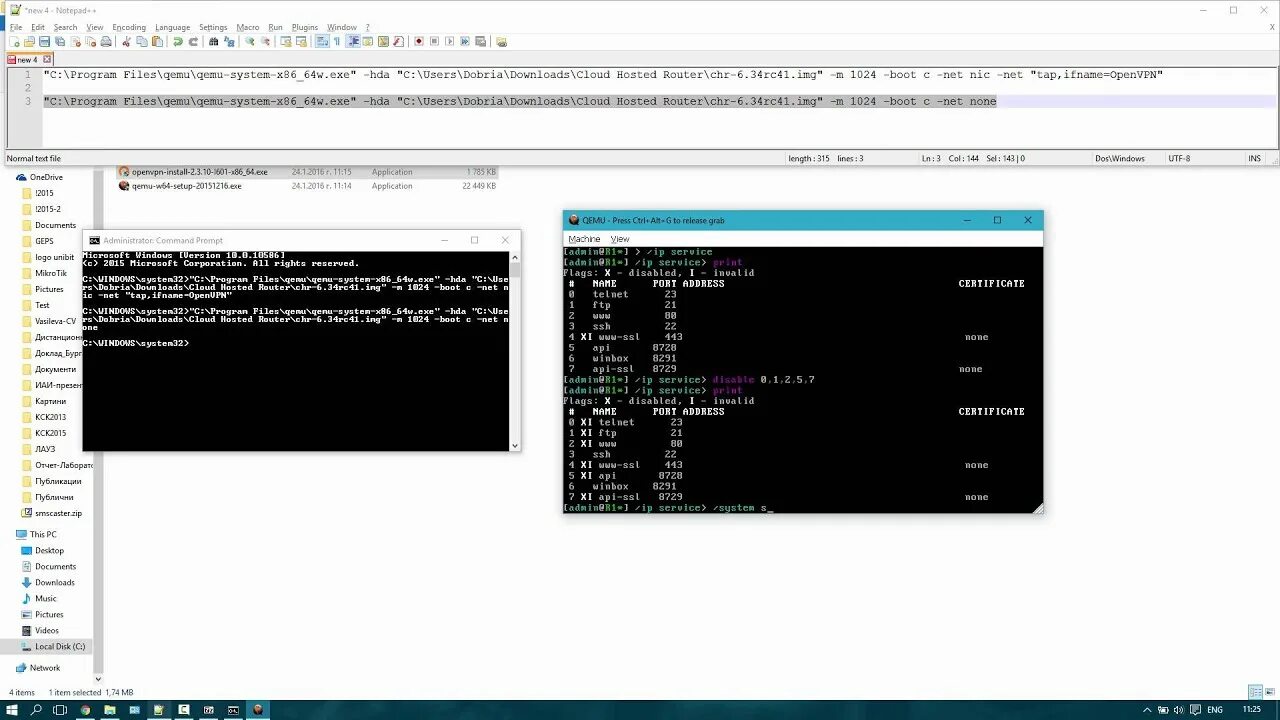The width and height of the screenshot is (1280, 720).
Task: Click Stop Recording macro icon
Action: [x=435, y=41]
